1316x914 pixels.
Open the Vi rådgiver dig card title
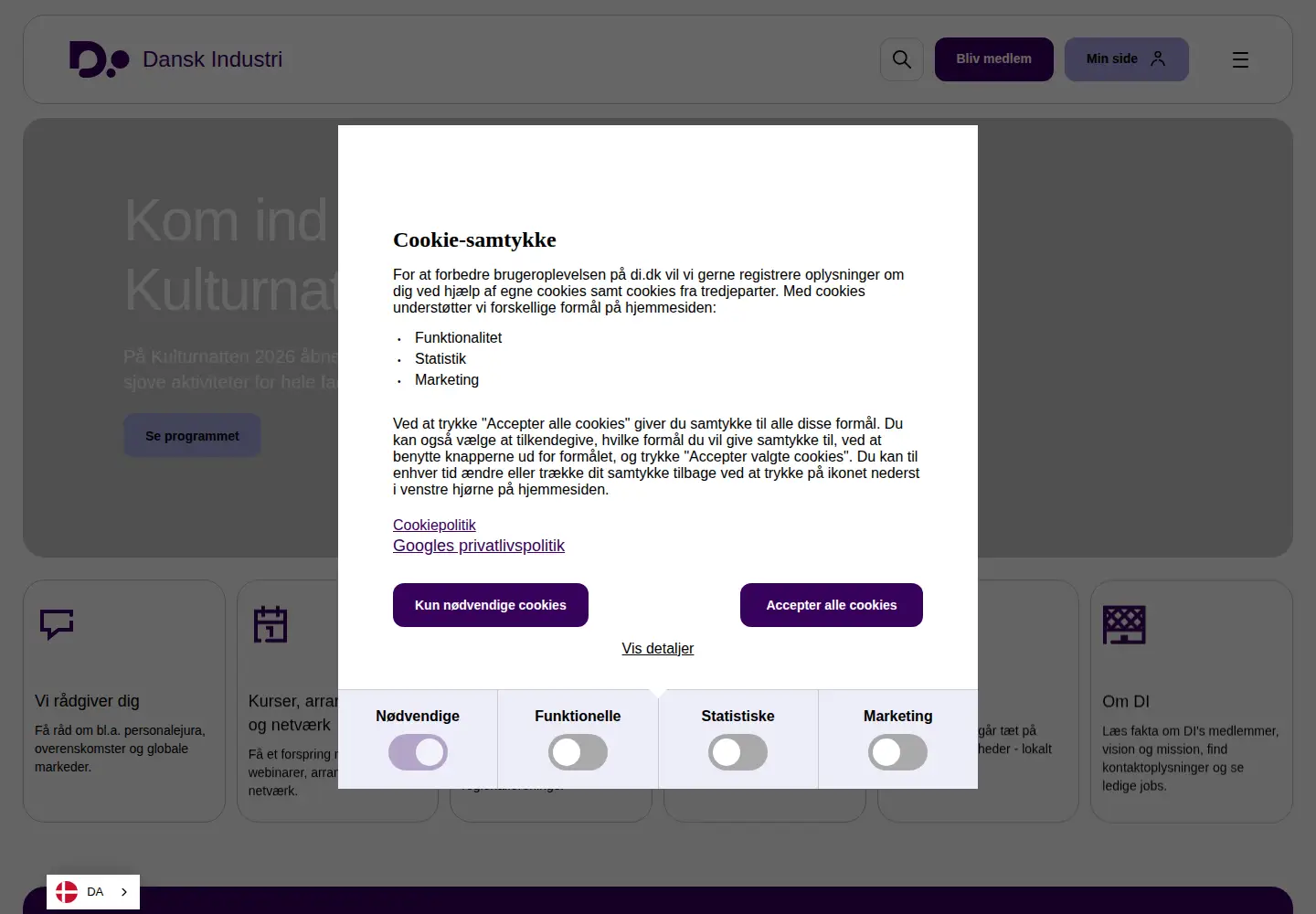[87, 701]
